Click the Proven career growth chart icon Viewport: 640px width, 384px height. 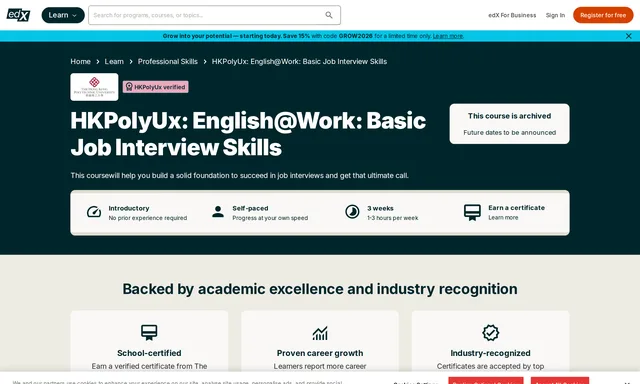(320, 333)
